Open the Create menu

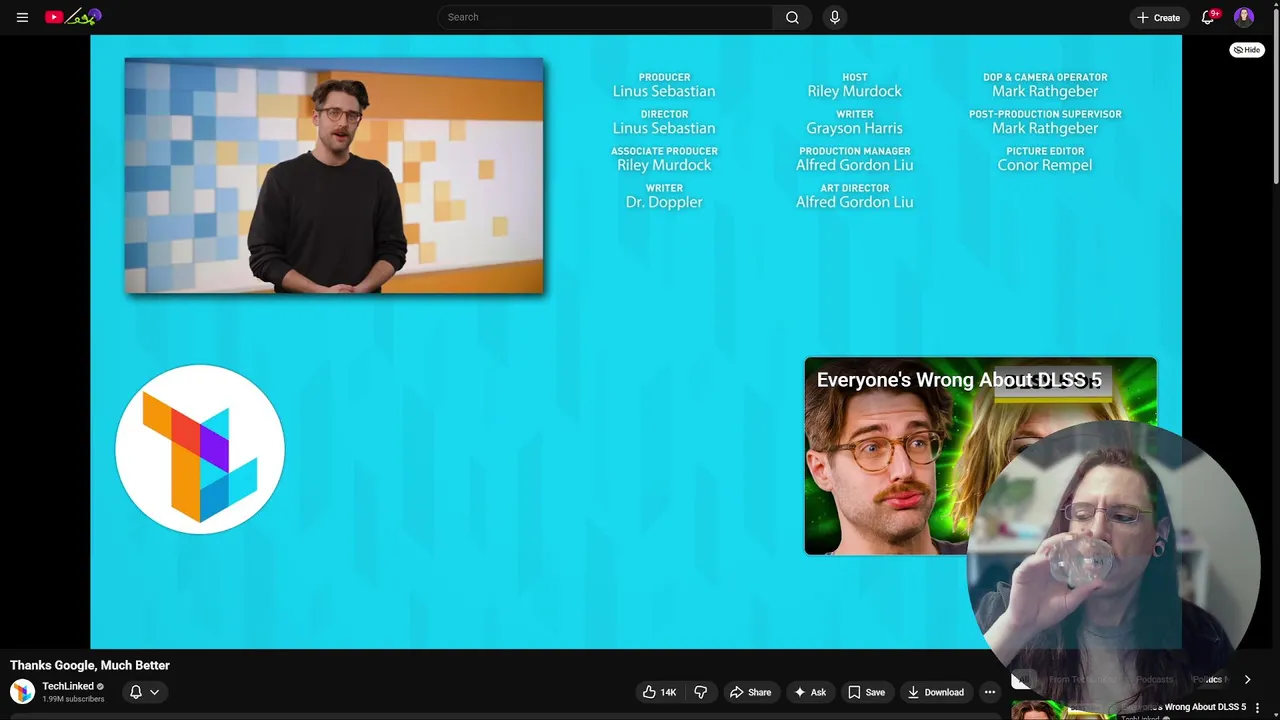click(1158, 17)
